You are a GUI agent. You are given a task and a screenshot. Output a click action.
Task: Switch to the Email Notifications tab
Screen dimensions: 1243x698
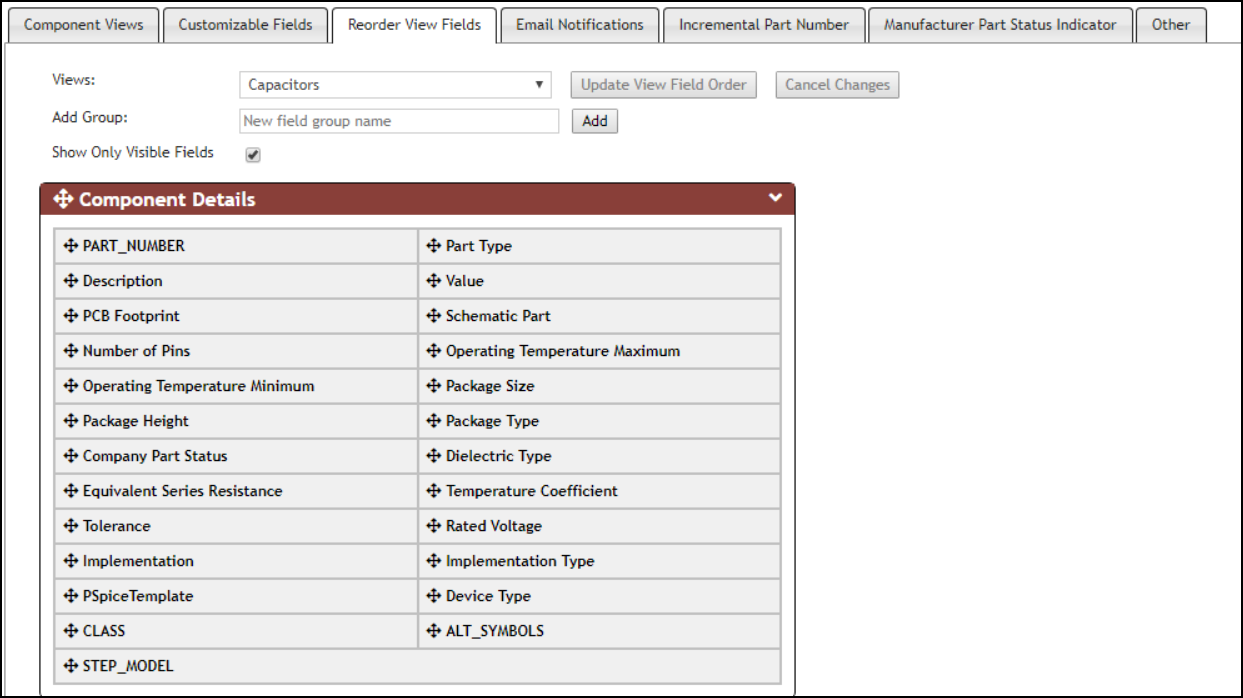tap(579, 25)
